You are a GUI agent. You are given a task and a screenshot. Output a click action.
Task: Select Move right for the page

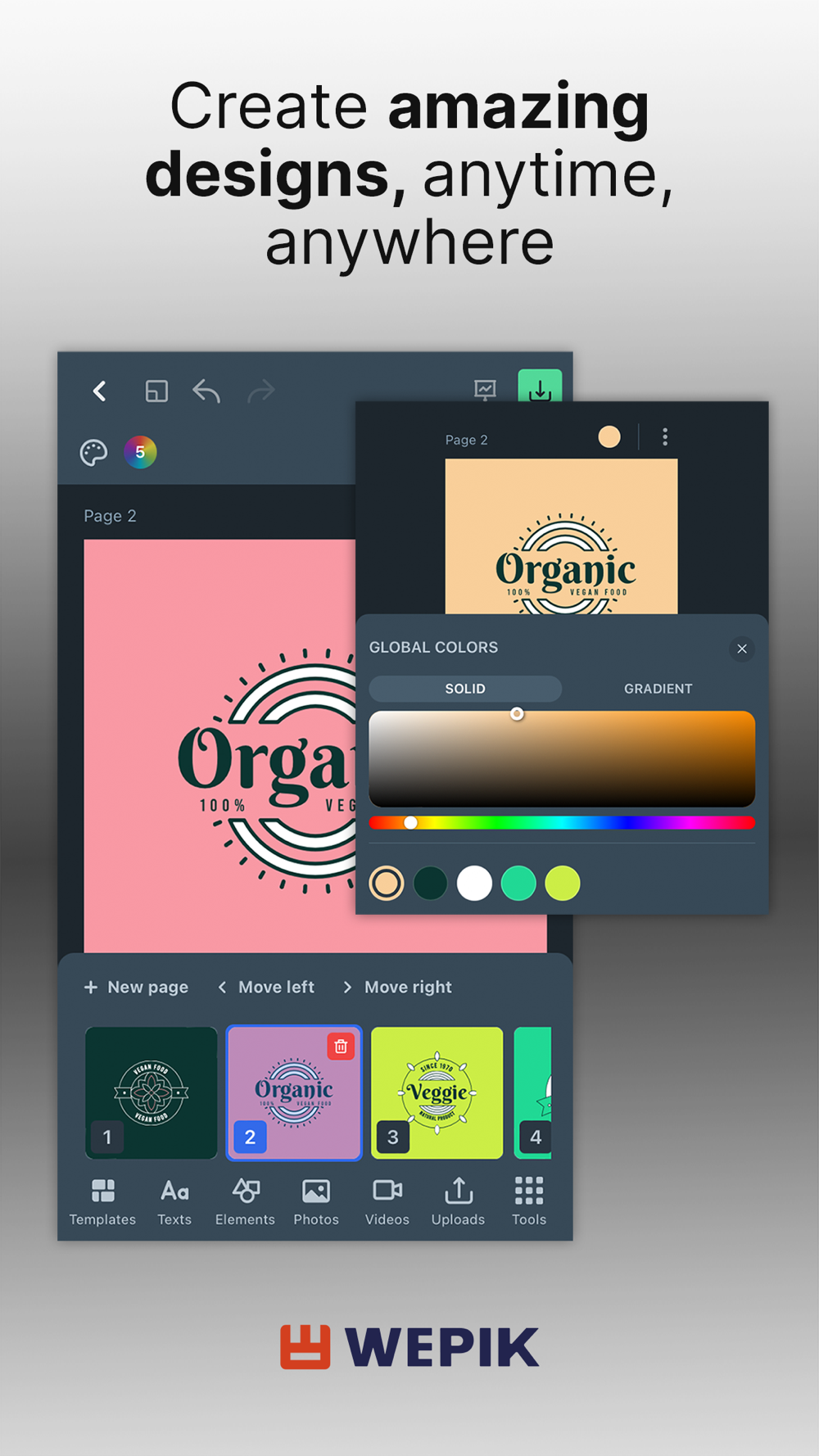(397, 987)
